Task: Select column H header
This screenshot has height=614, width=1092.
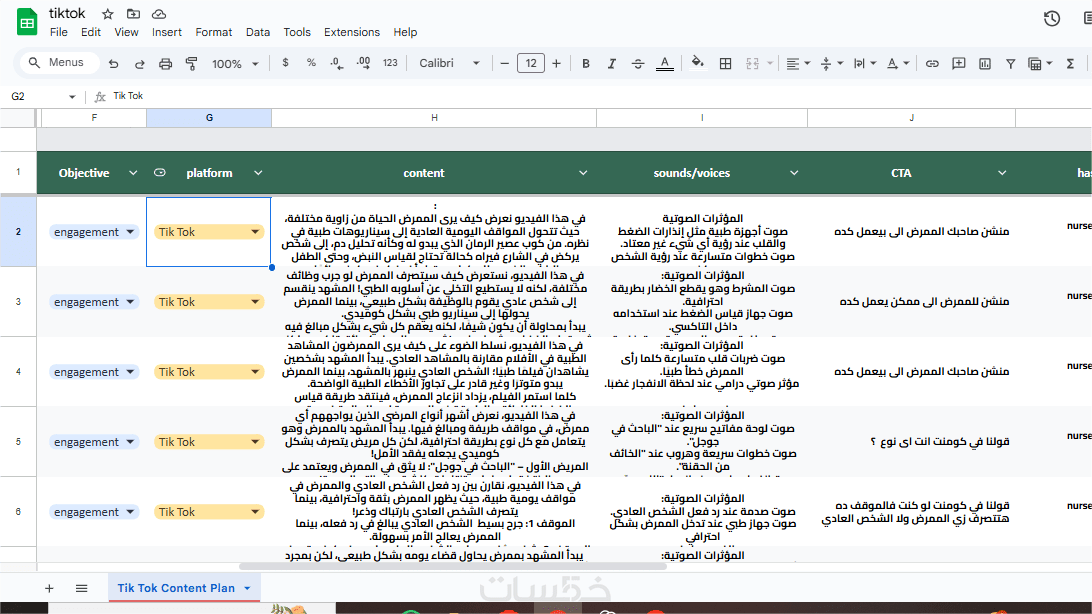Action: point(434,118)
